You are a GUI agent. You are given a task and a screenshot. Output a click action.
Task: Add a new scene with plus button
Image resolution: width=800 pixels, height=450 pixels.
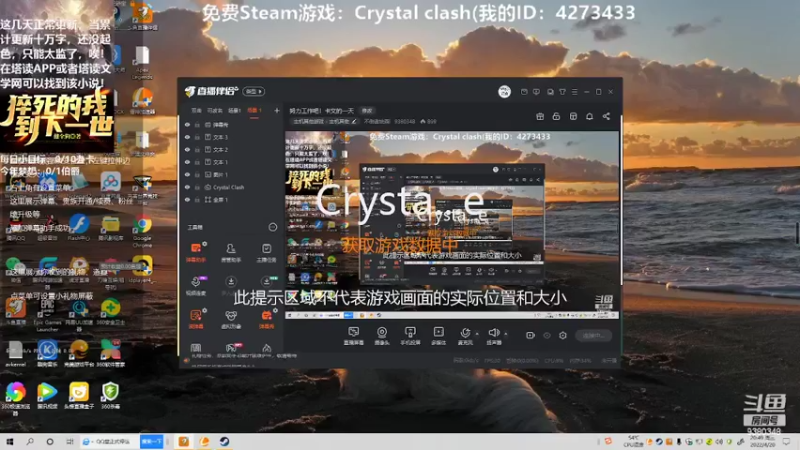277,110
